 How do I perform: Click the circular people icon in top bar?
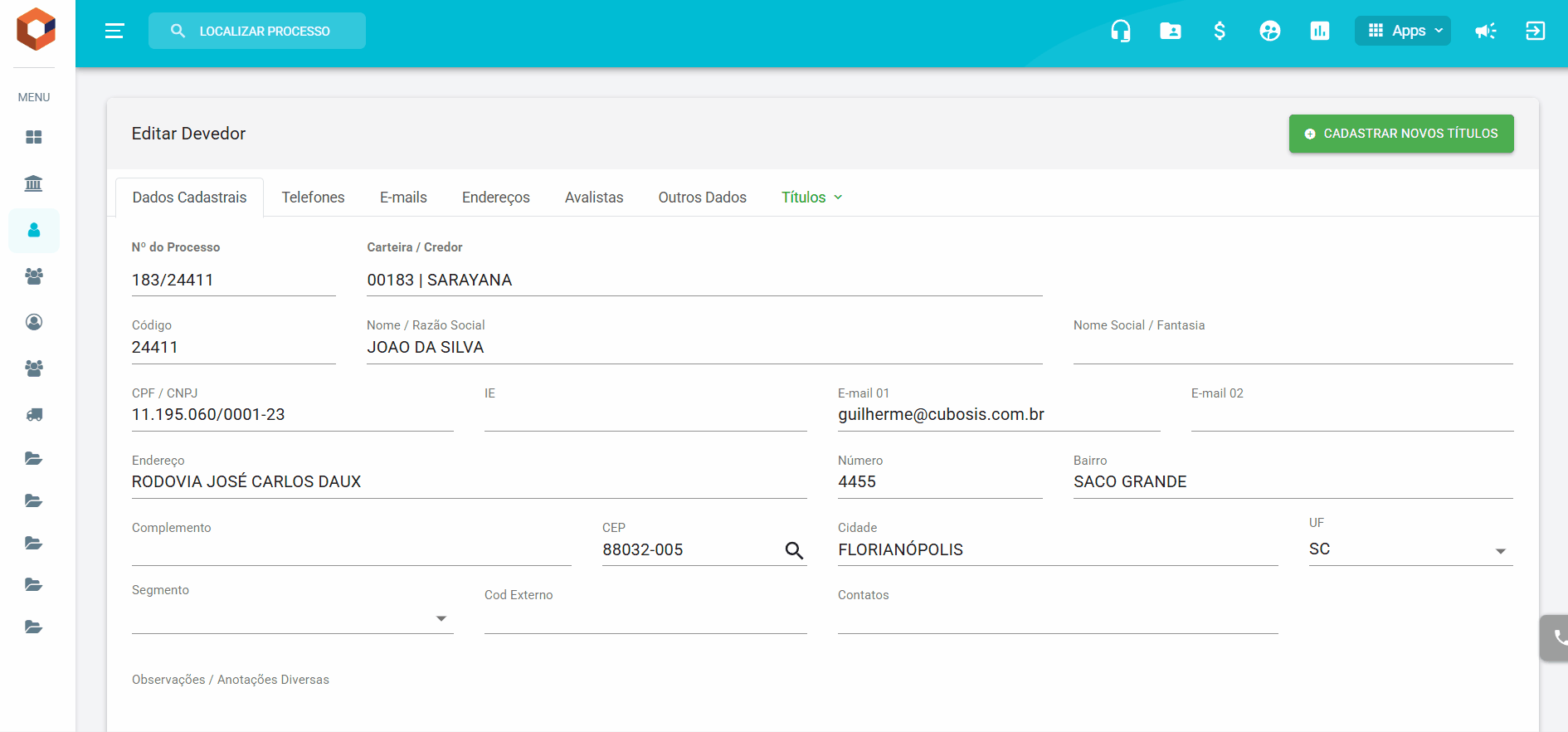click(1270, 31)
